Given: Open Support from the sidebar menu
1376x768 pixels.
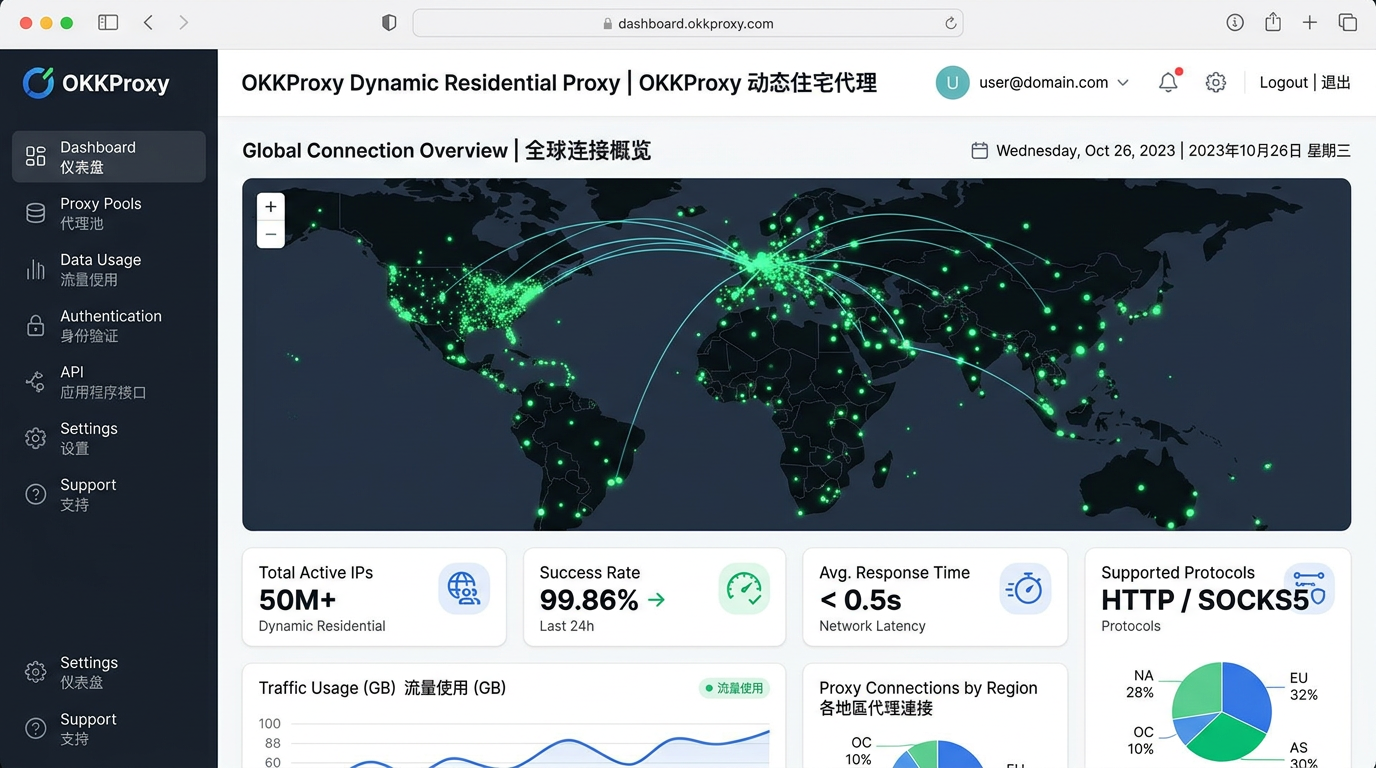Looking at the screenshot, I should coord(87,493).
